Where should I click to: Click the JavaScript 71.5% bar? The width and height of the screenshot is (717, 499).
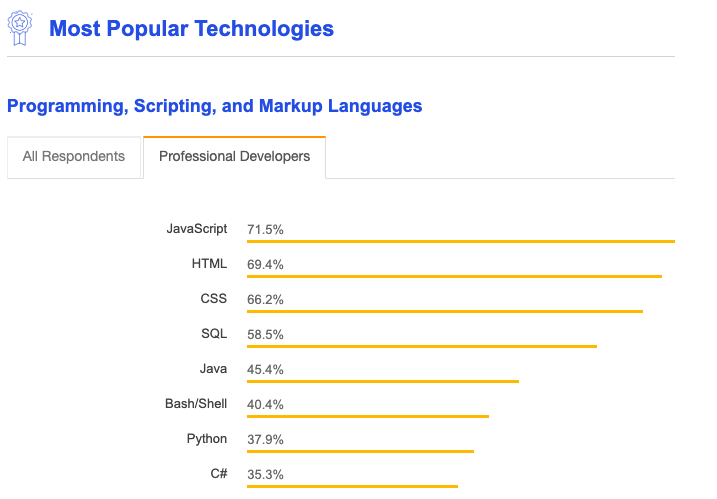pyautogui.click(x=461, y=241)
